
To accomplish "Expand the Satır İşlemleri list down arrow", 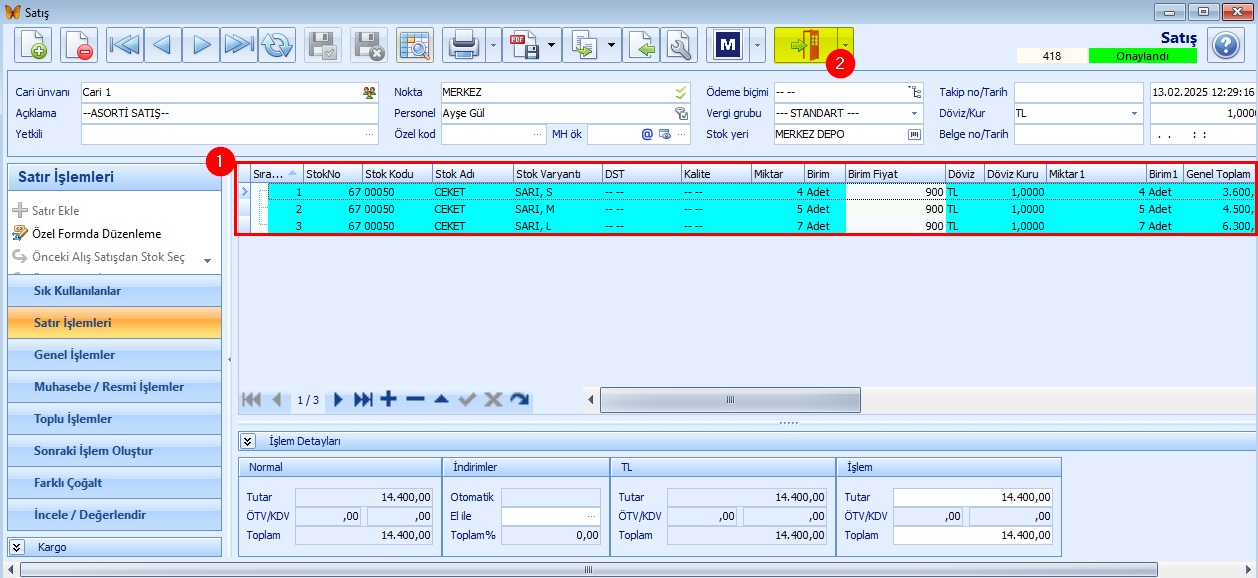I will 207,260.
